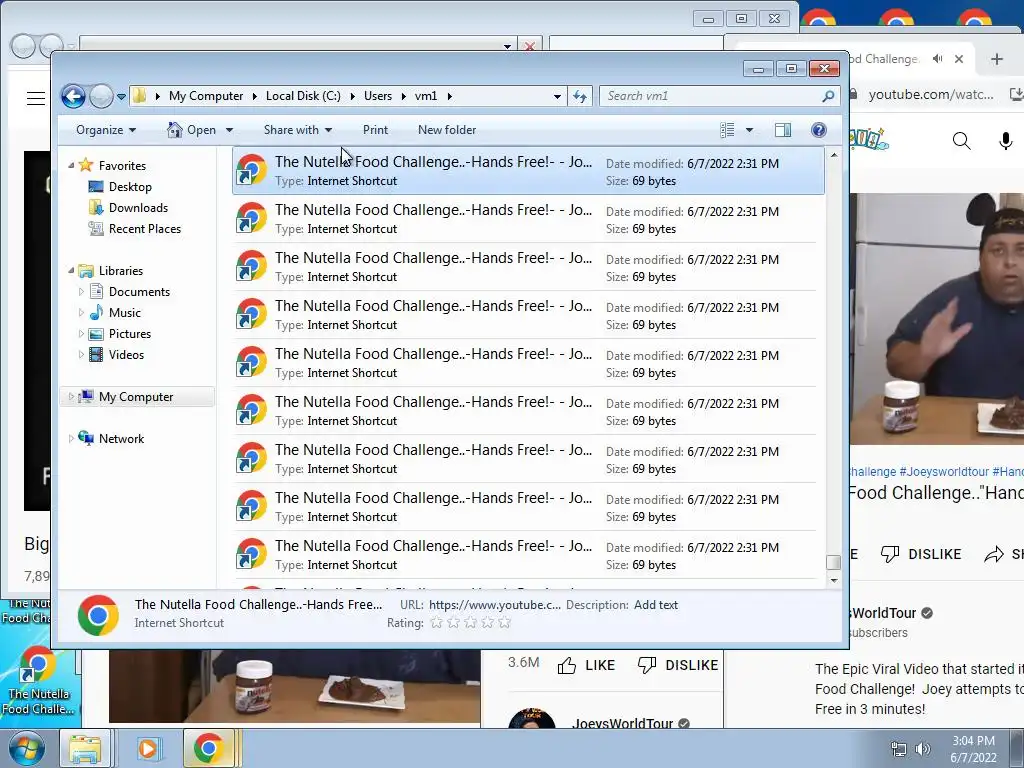
Task: Open the recent locations dropdown beside Forward
Action: pyautogui.click(x=121, y=97)
